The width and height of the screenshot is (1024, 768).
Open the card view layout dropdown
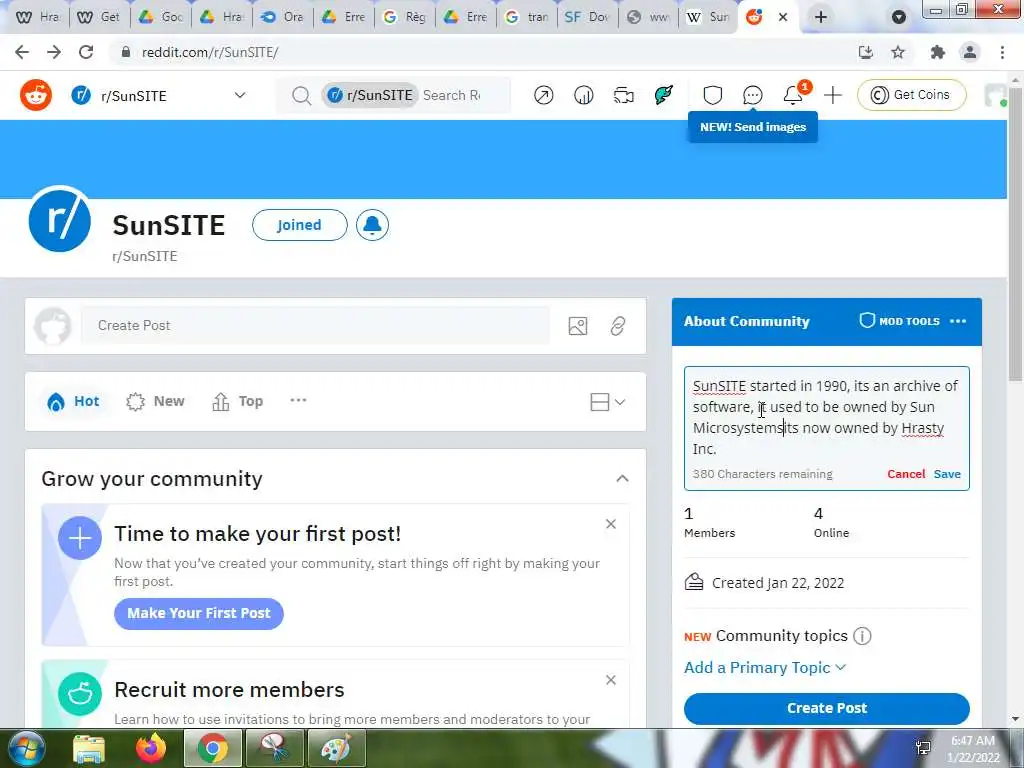tap(607, 402)
